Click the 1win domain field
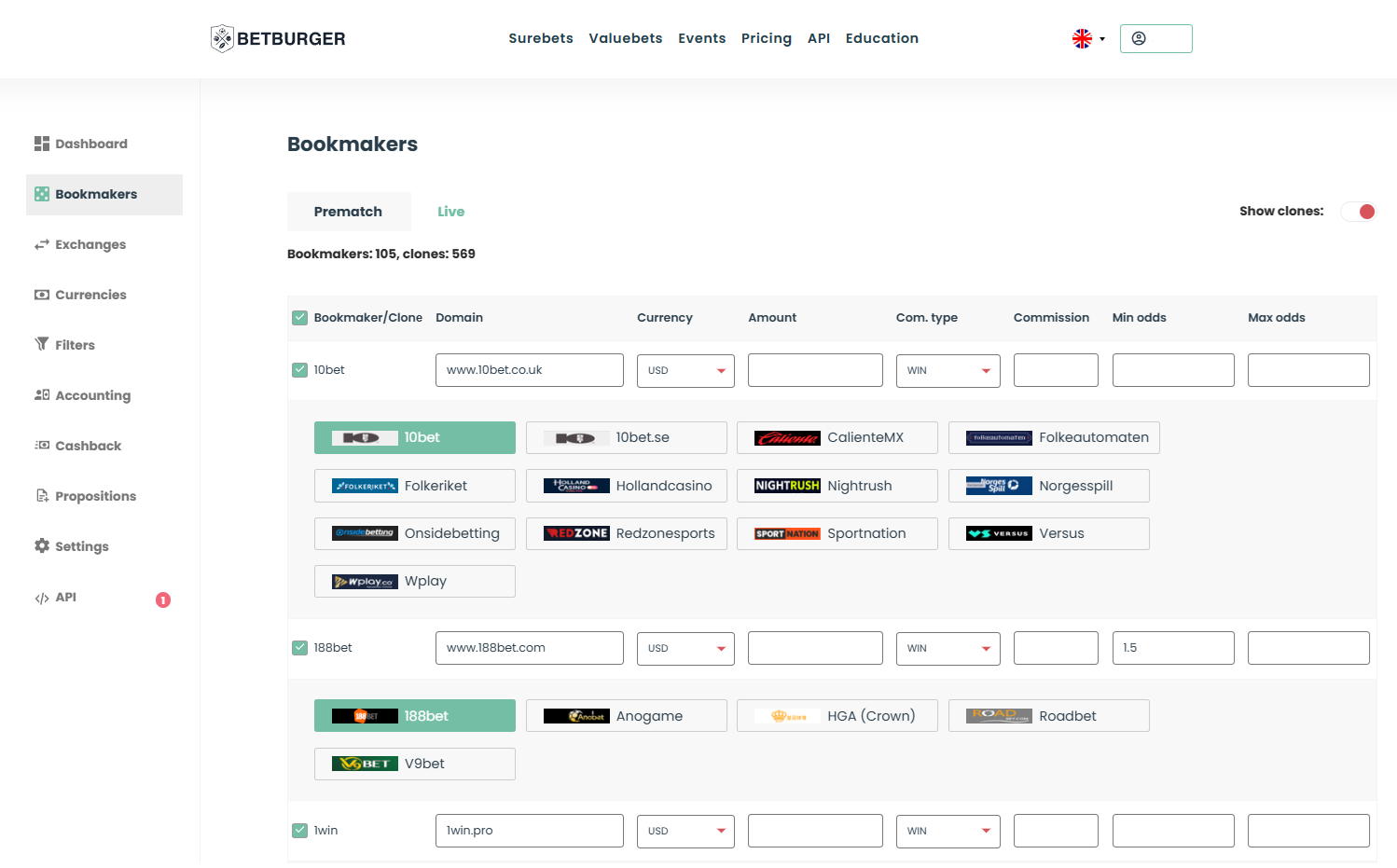 point(530,831)
